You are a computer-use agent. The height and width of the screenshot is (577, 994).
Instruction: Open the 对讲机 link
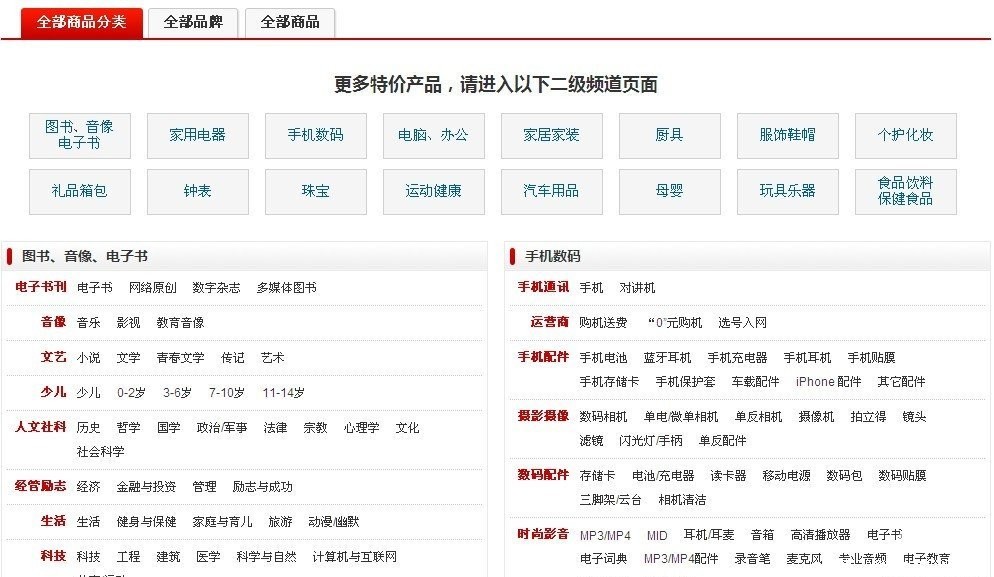[637, 288]
